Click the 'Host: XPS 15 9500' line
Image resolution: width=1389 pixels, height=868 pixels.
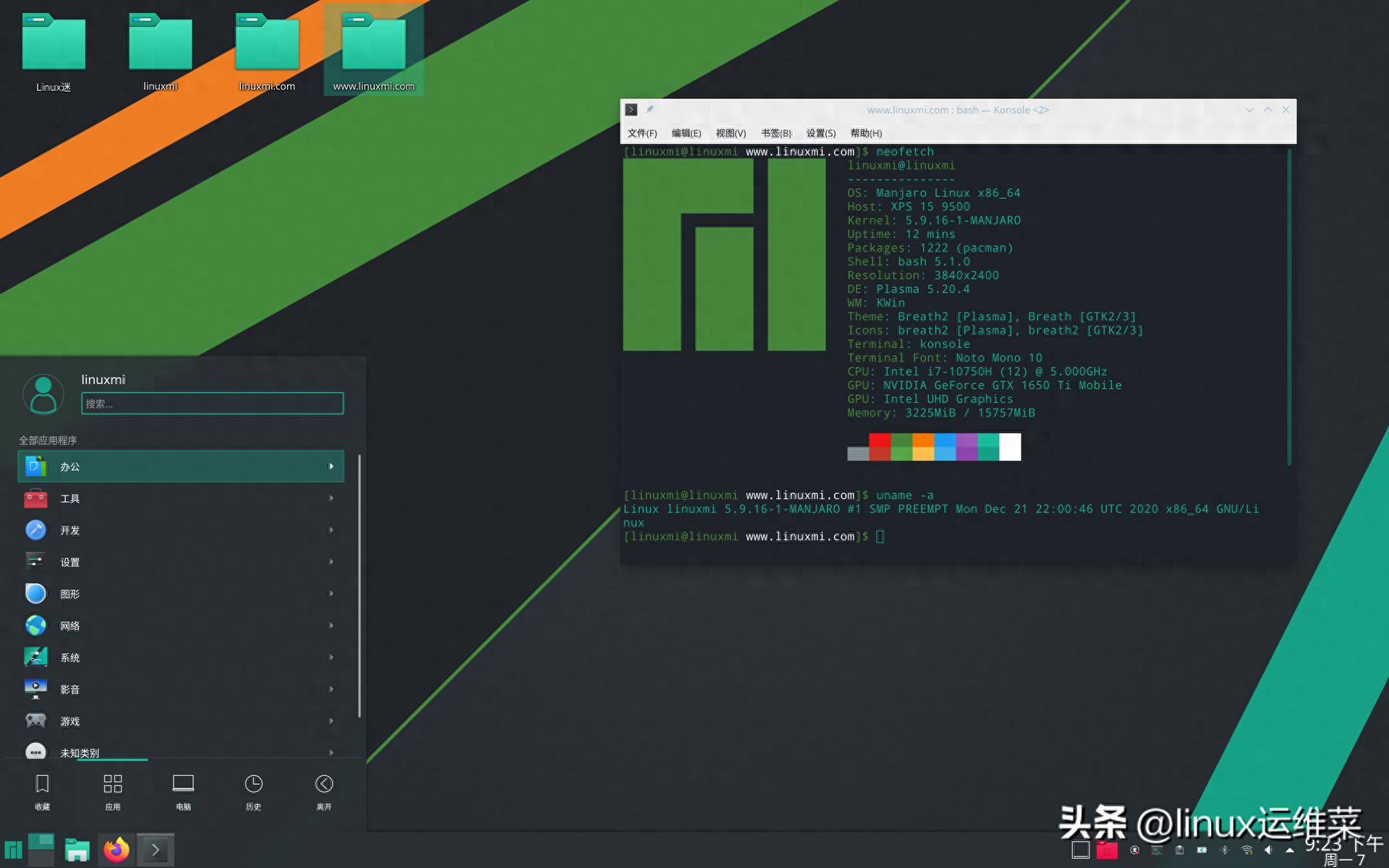pyautogui.click(x=909, y=207)
